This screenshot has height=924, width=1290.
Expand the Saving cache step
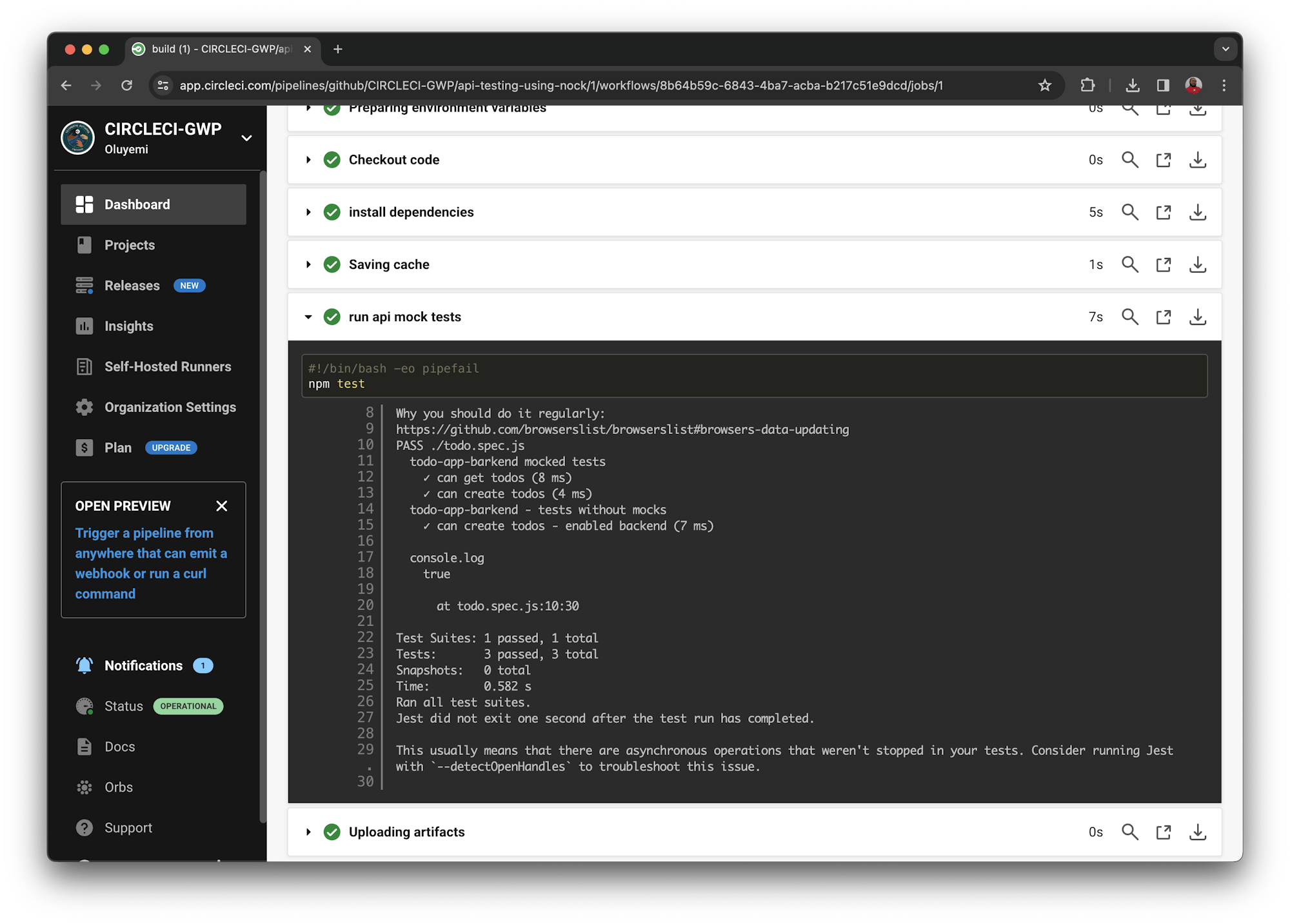click(x=308, y=264)
